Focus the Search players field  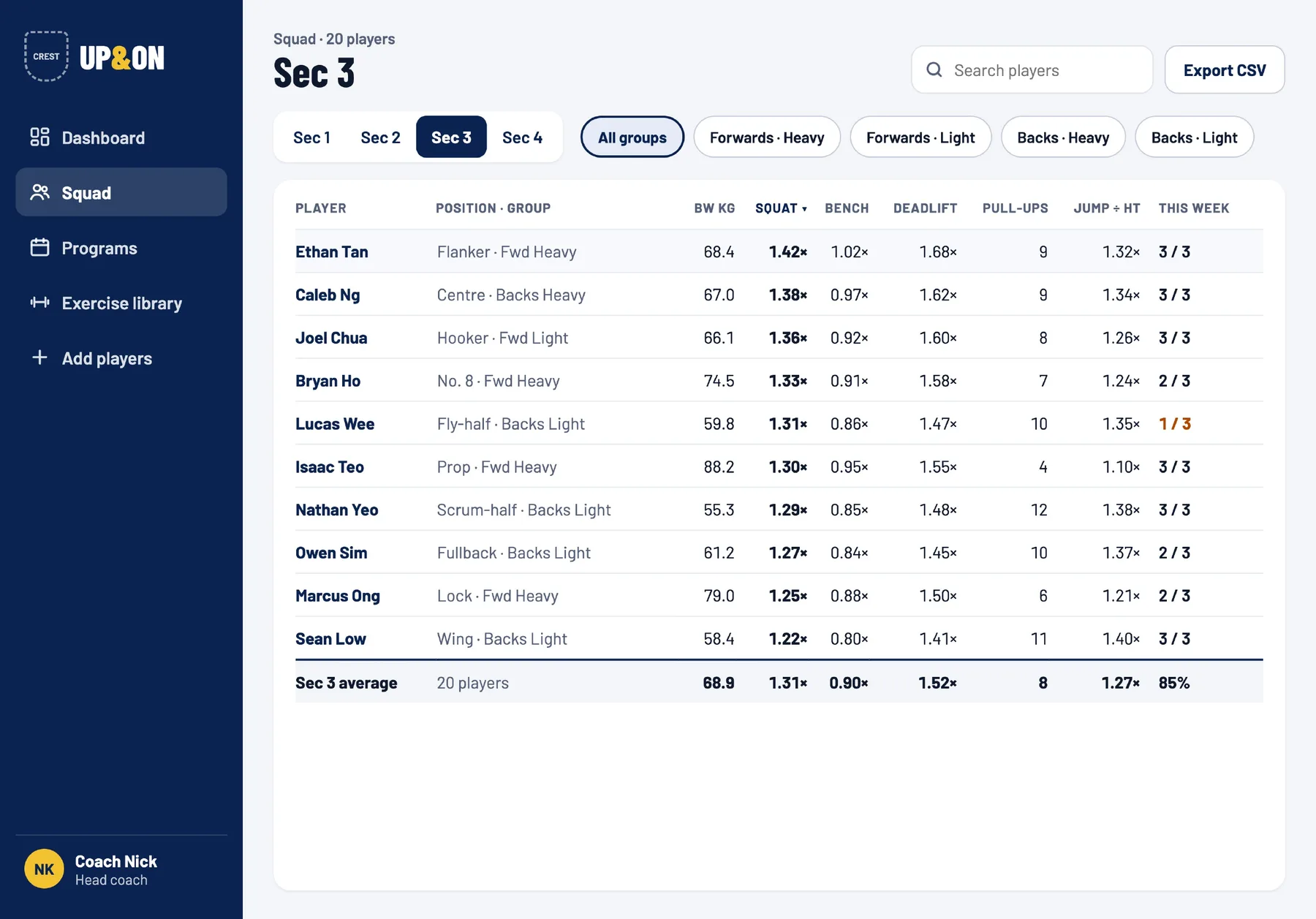tap(1032, 70)
